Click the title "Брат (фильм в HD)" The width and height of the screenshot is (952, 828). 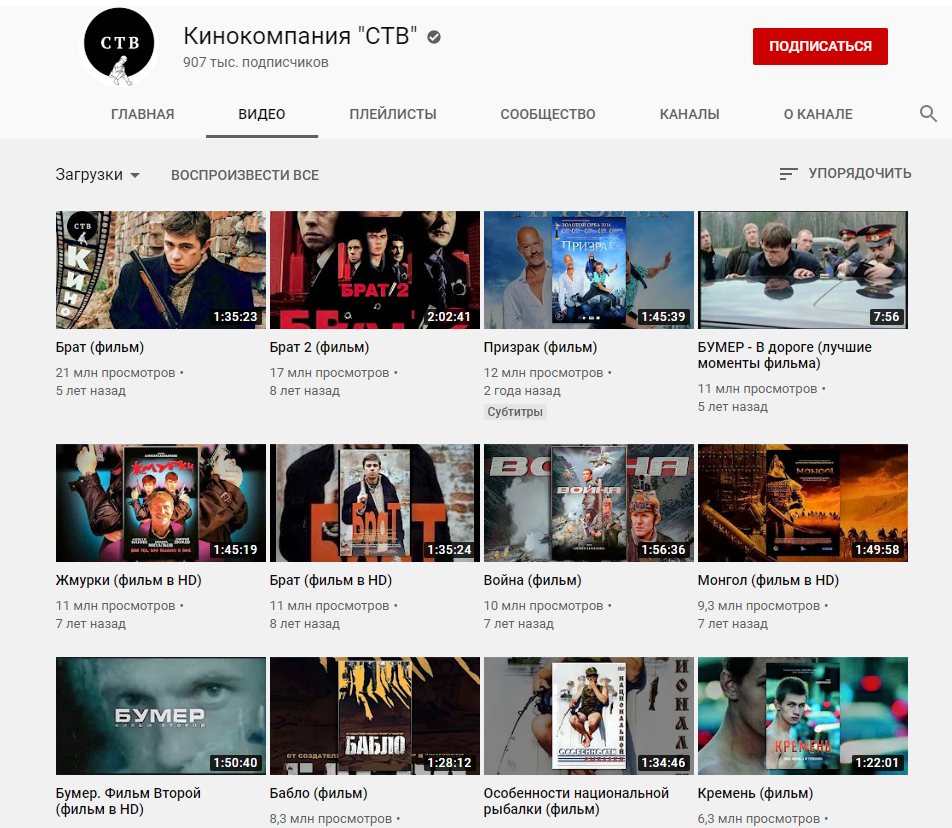point(331,580)
